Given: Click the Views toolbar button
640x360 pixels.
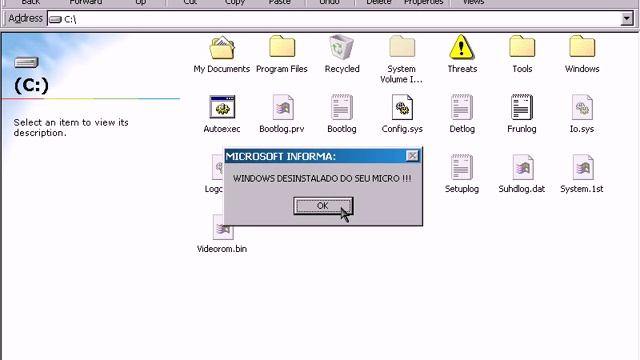Looking at the screenshot, I should tap(473, 2).
